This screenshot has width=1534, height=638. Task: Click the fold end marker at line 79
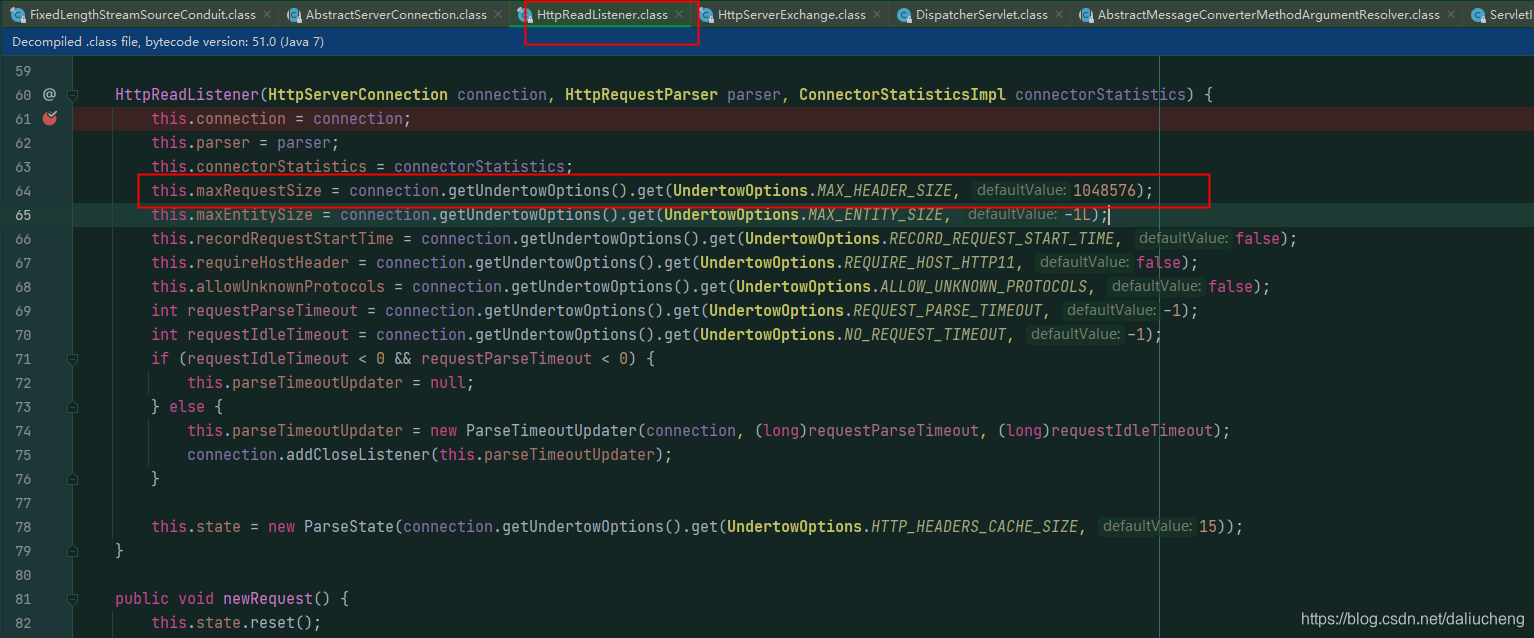coord(73,550)
